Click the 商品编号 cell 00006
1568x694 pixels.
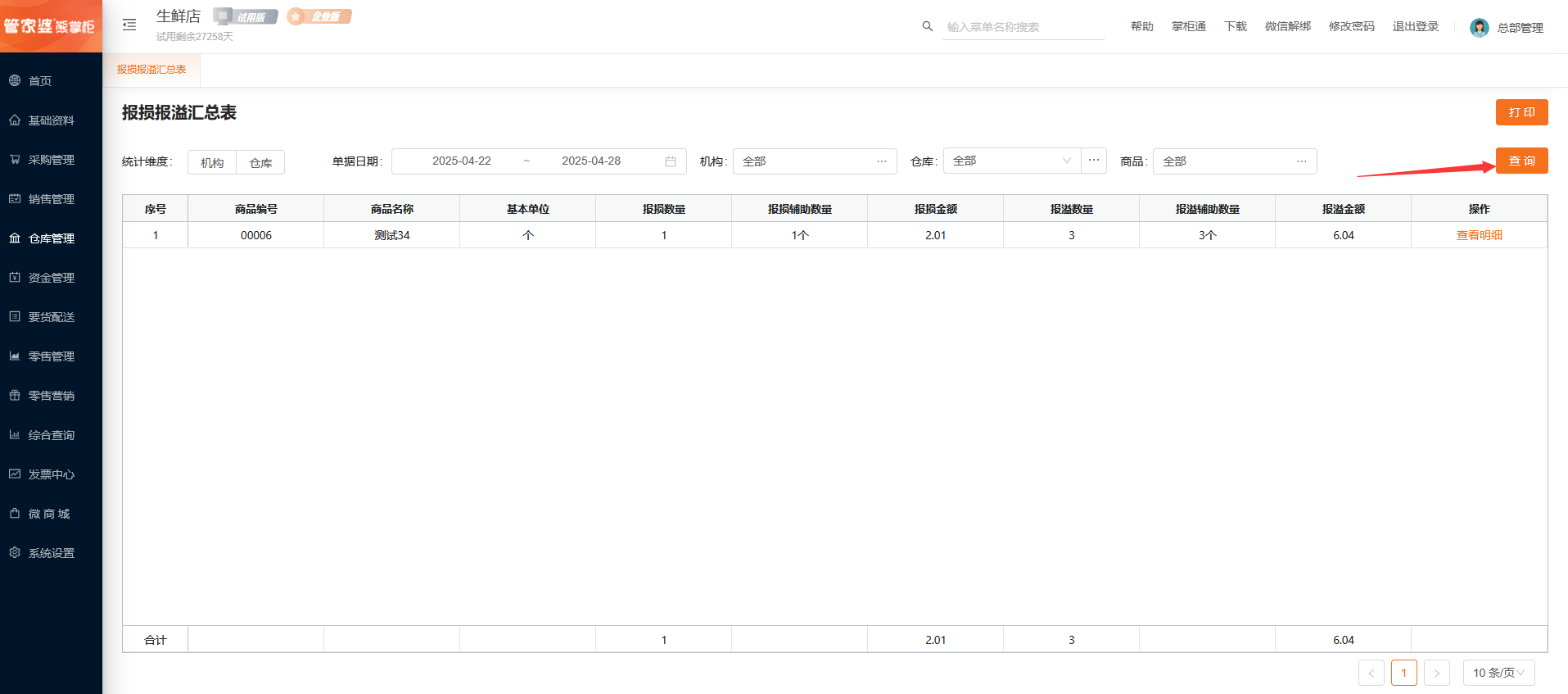pyautogui.click(x=255, y=235)
